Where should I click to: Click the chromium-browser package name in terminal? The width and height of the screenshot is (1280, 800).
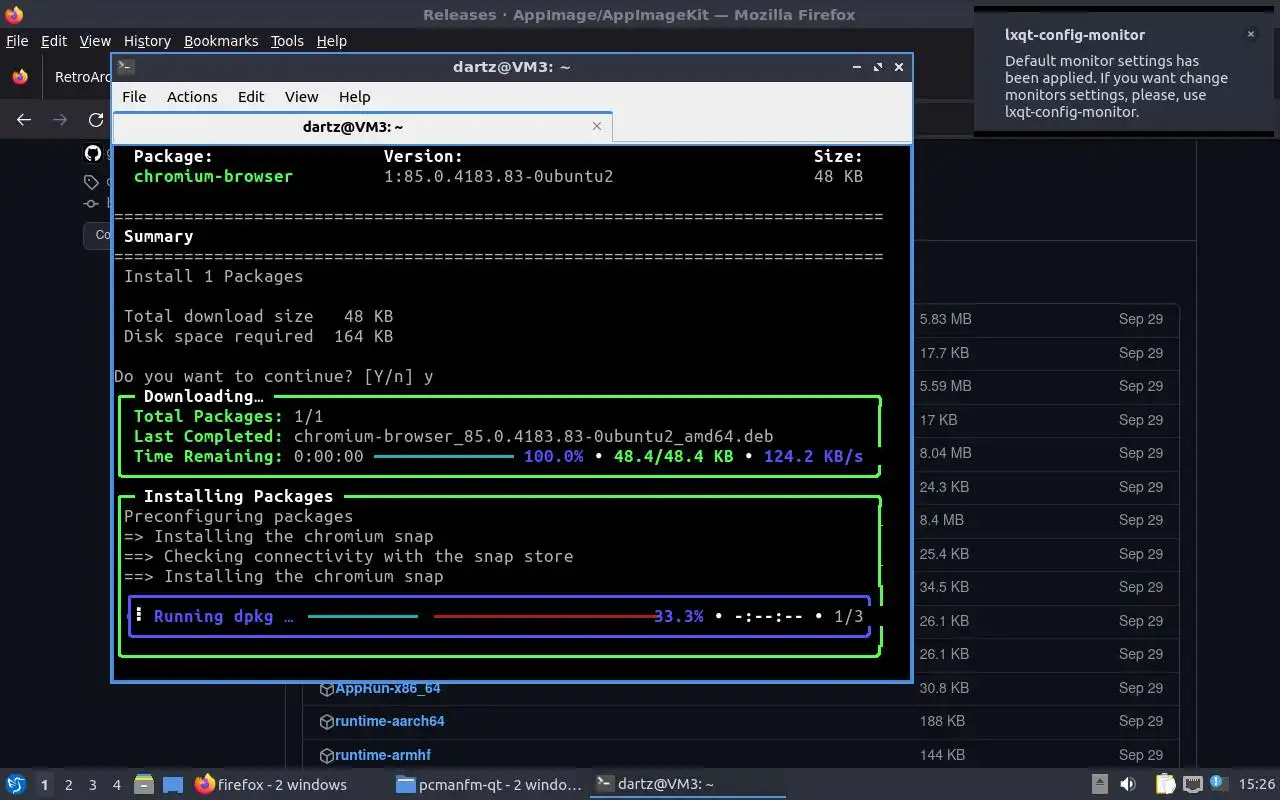pyautogui.click(x=213, y=176)
